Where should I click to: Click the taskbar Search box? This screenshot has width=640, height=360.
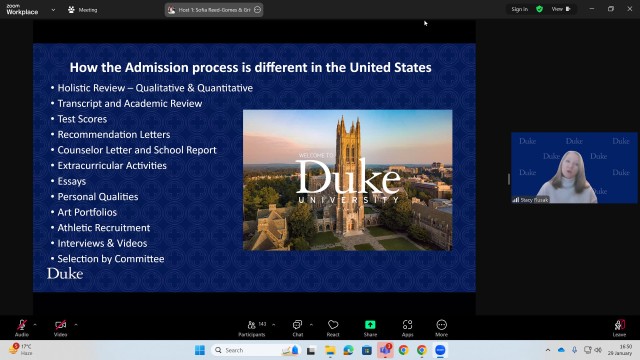point(256,350)
